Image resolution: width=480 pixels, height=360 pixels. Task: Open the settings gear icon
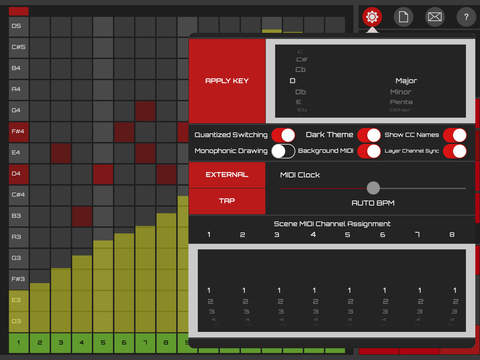click(x=372, y=17)
